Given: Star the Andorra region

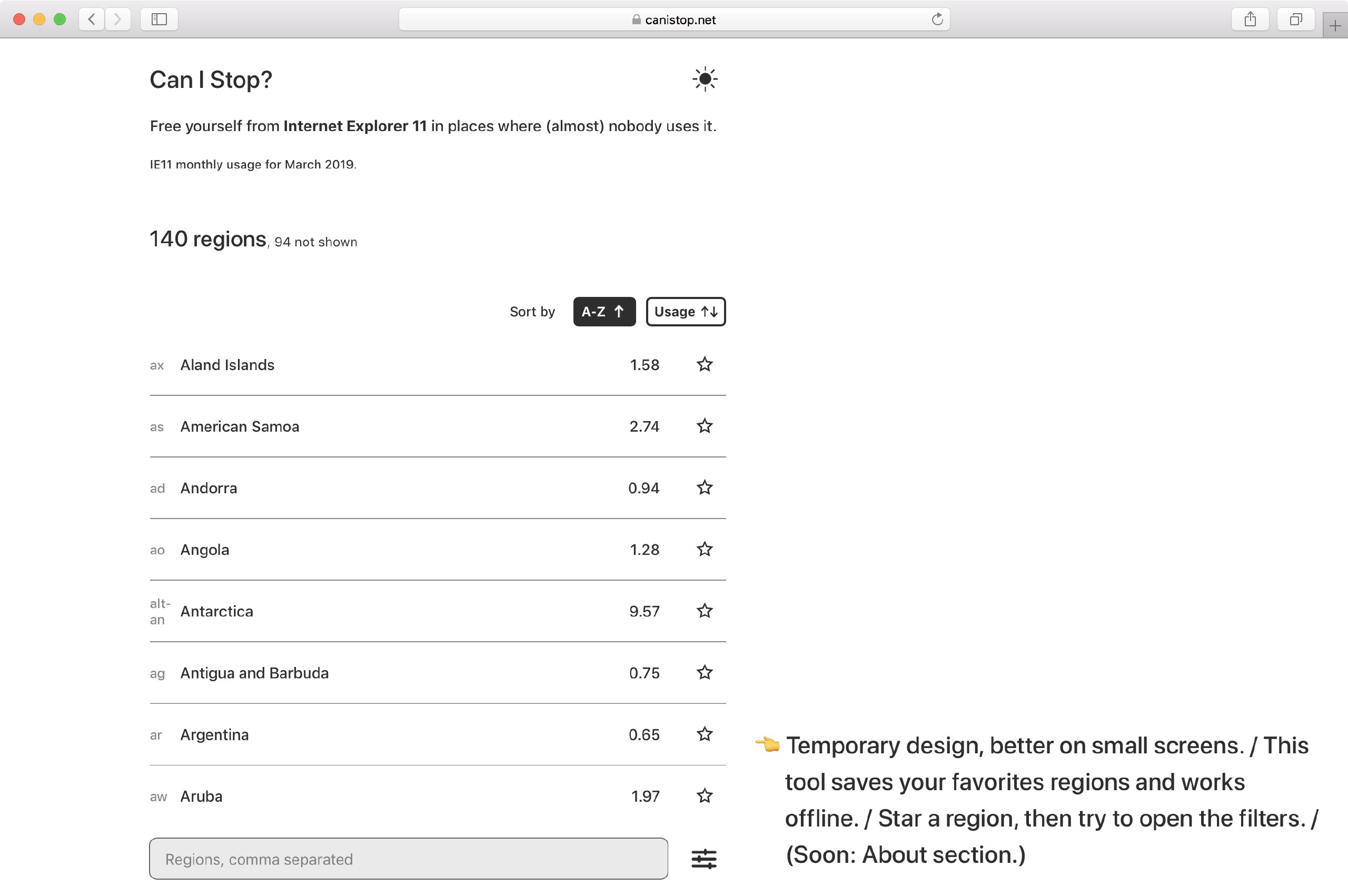Looking at the screenshot, I should 705,488.
